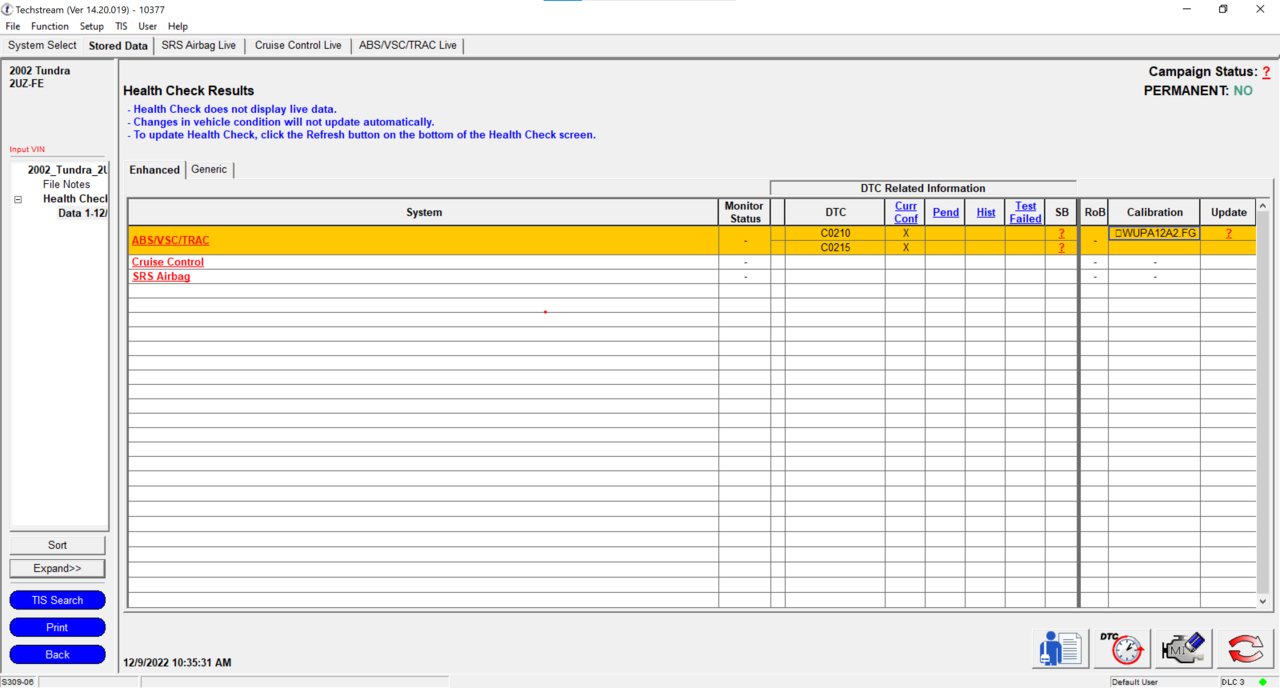Open service bulletin link for DTC C0210
The image size is (1280, 688).
coord(1061,233)
